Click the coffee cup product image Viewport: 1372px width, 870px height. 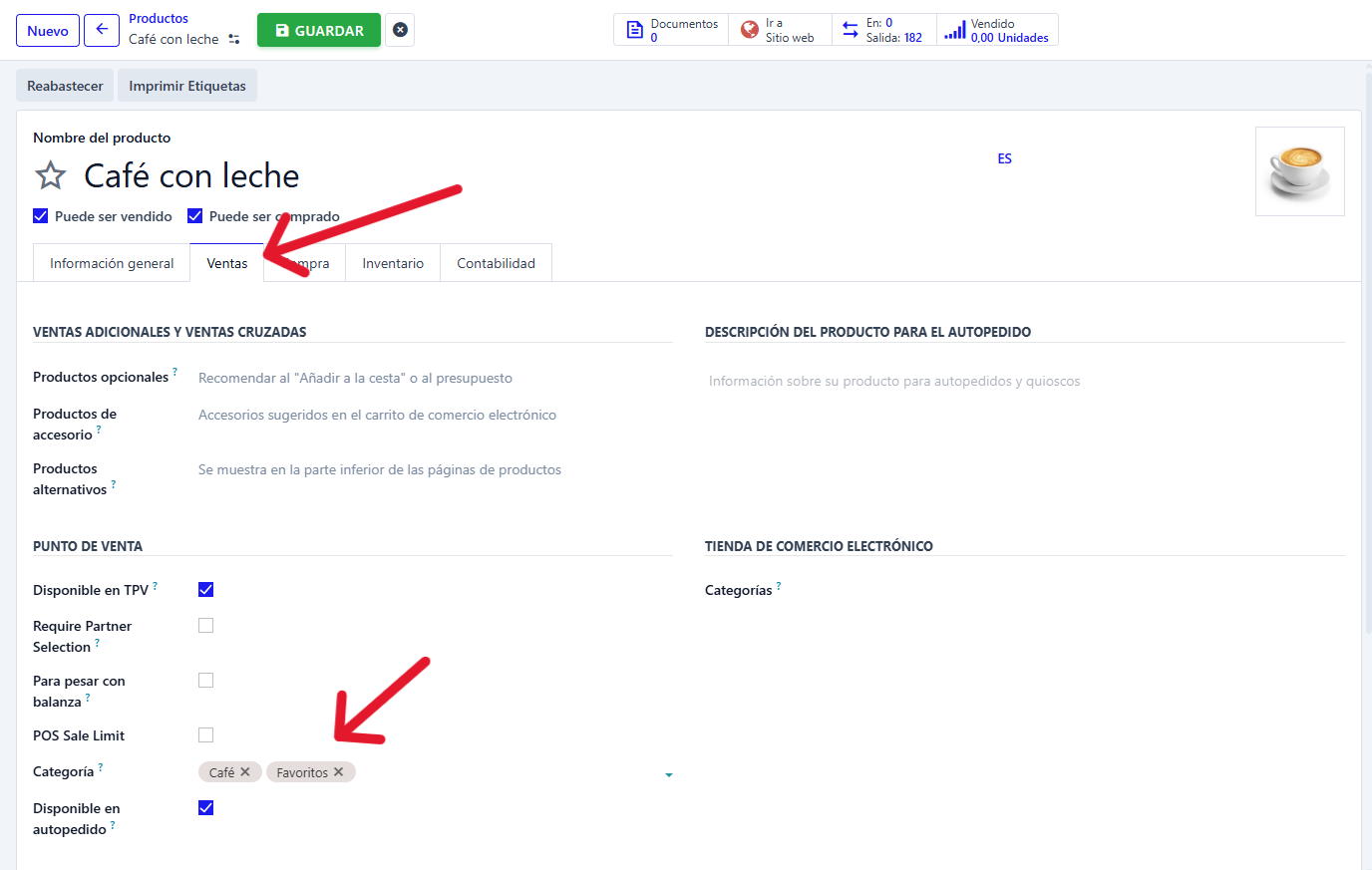tap(1299, 171)
